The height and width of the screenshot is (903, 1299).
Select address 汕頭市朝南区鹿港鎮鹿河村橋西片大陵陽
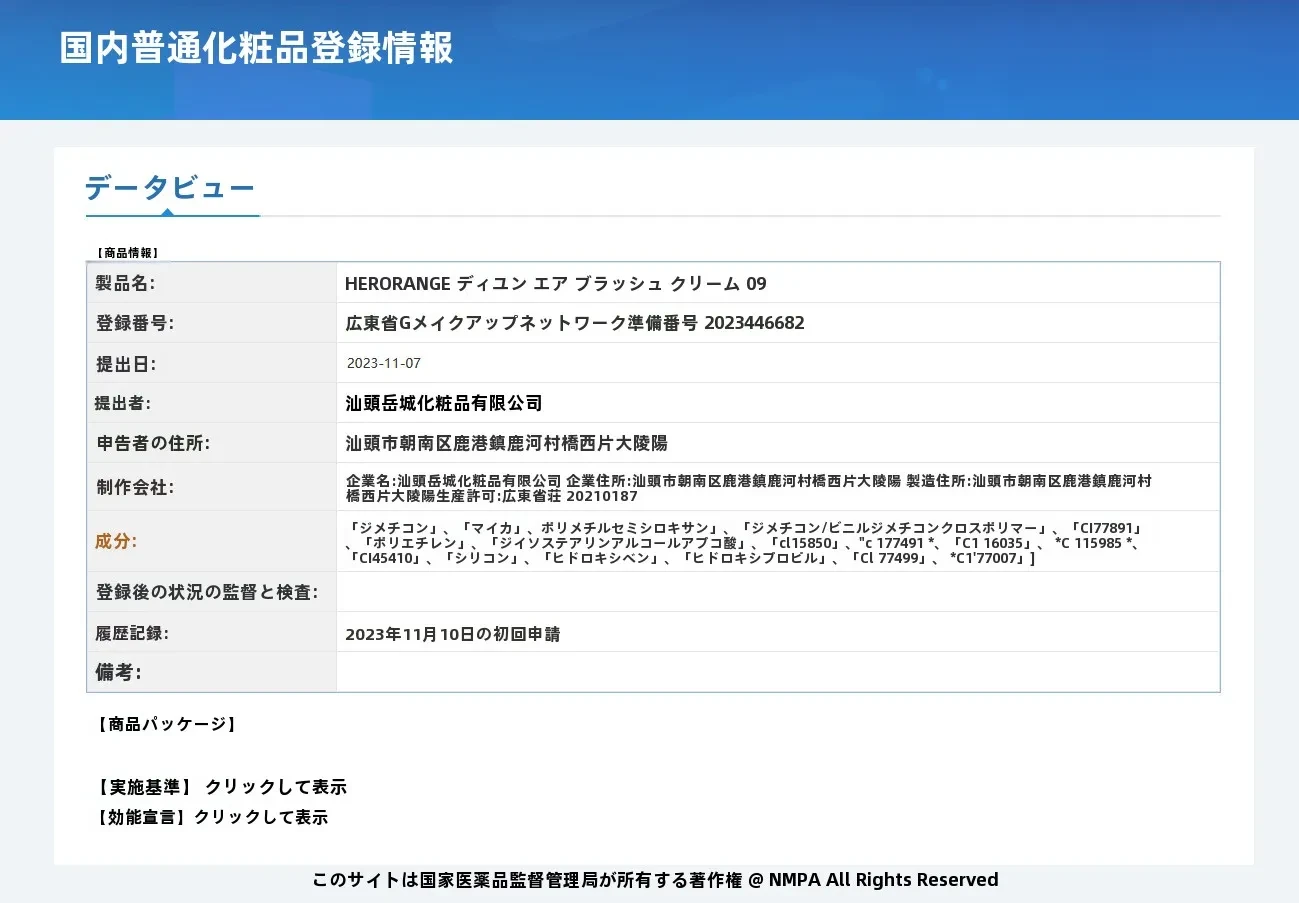tap(506, 443)
